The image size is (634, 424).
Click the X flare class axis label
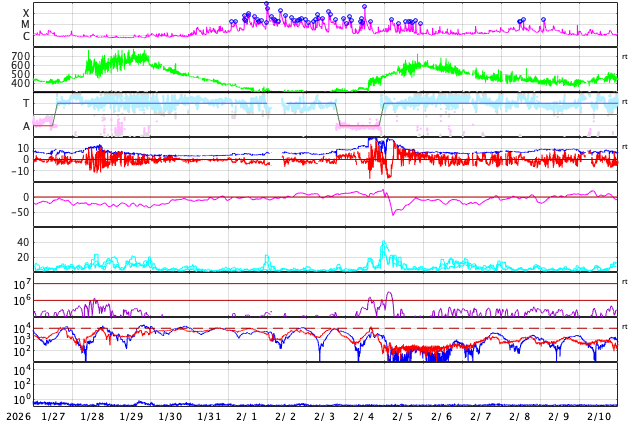tap(26, 13)
